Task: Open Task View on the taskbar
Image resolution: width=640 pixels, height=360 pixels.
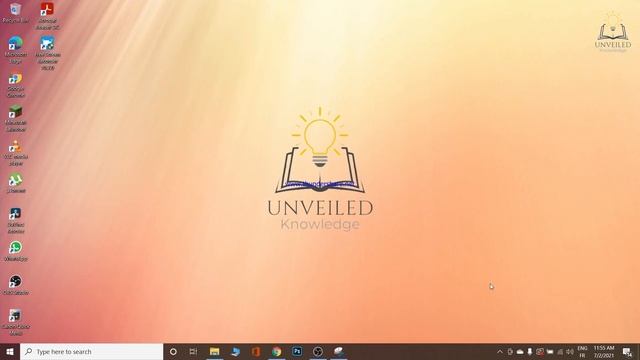Action: point(193,351)
